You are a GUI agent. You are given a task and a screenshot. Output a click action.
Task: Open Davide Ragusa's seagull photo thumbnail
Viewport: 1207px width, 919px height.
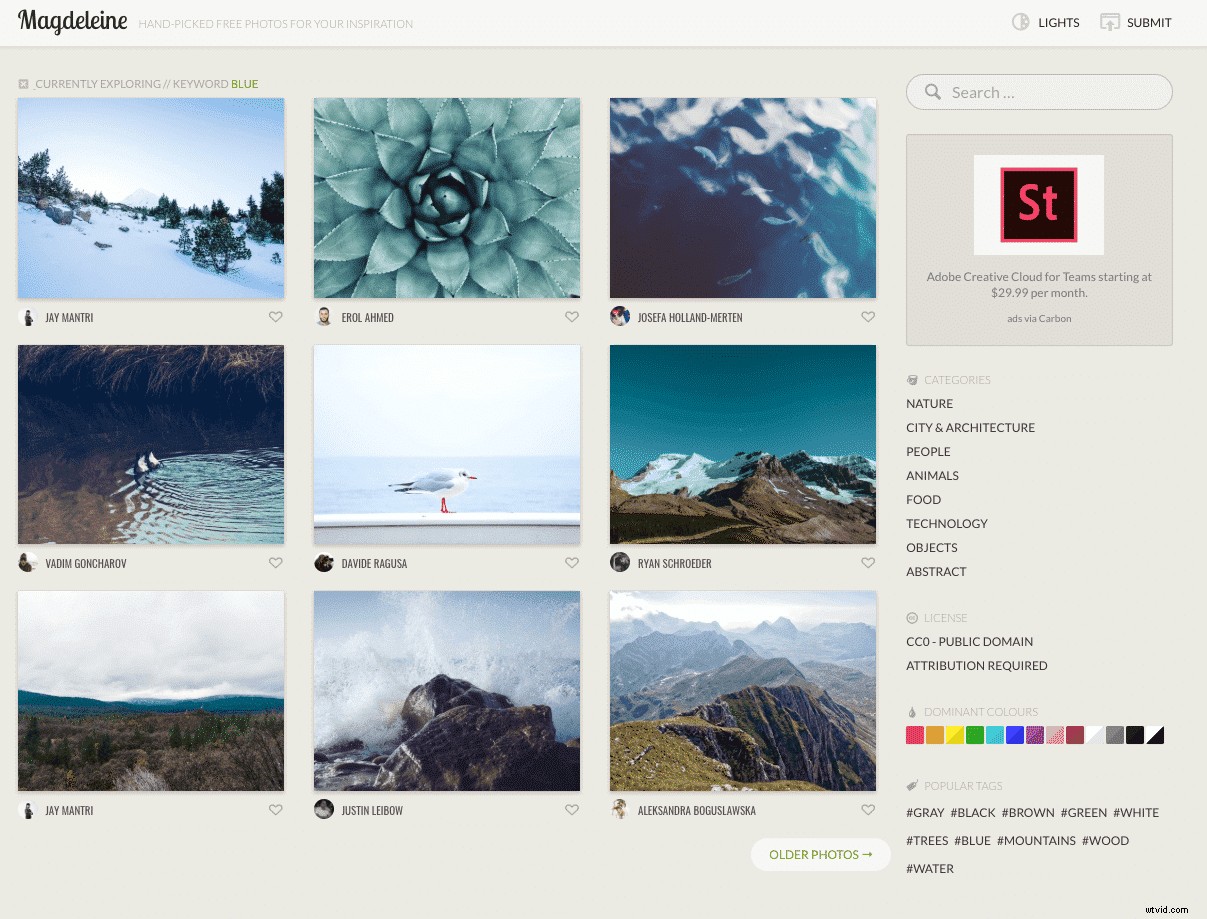[x=446, y=444]
